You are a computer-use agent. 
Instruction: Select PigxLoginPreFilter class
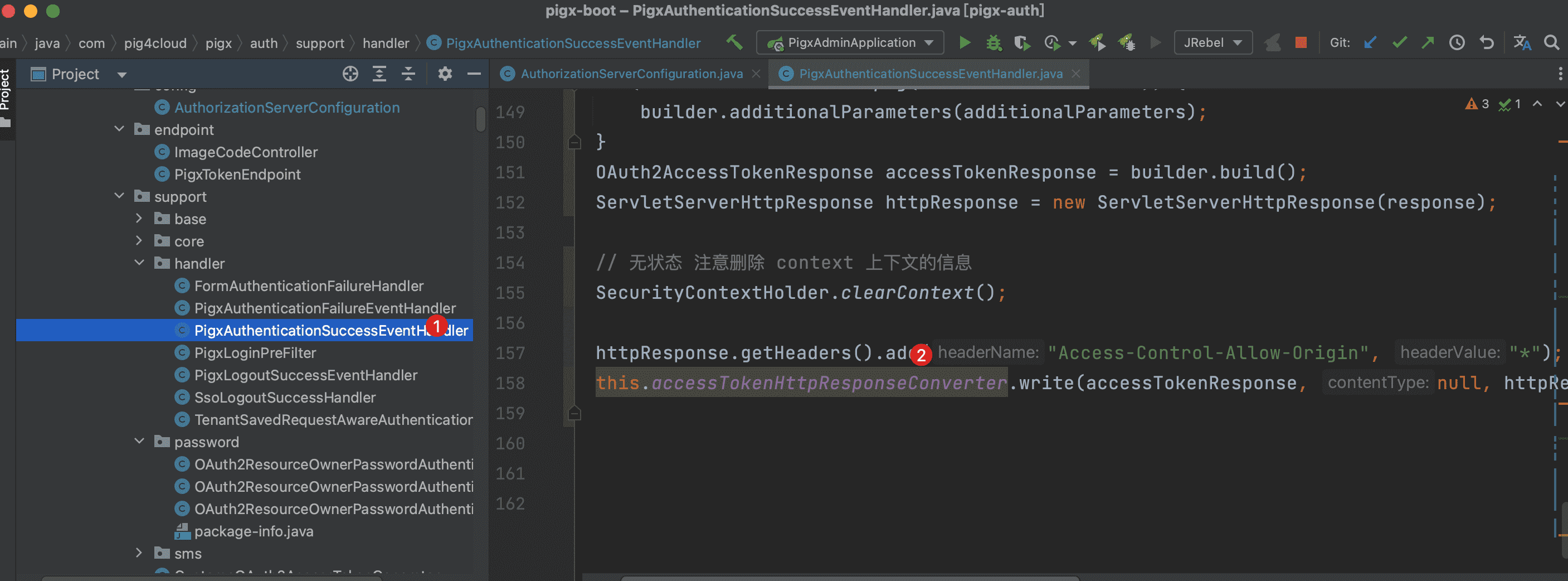click(255, 352)
